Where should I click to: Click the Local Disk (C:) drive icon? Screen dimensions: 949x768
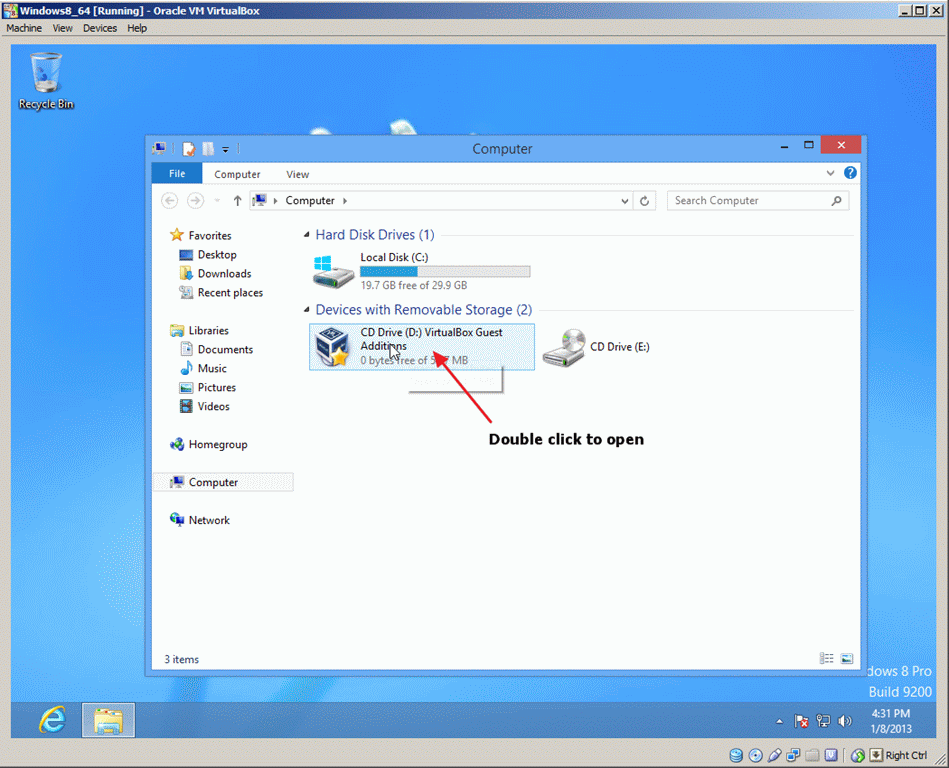pyautogui.click(x=332, y=270)
